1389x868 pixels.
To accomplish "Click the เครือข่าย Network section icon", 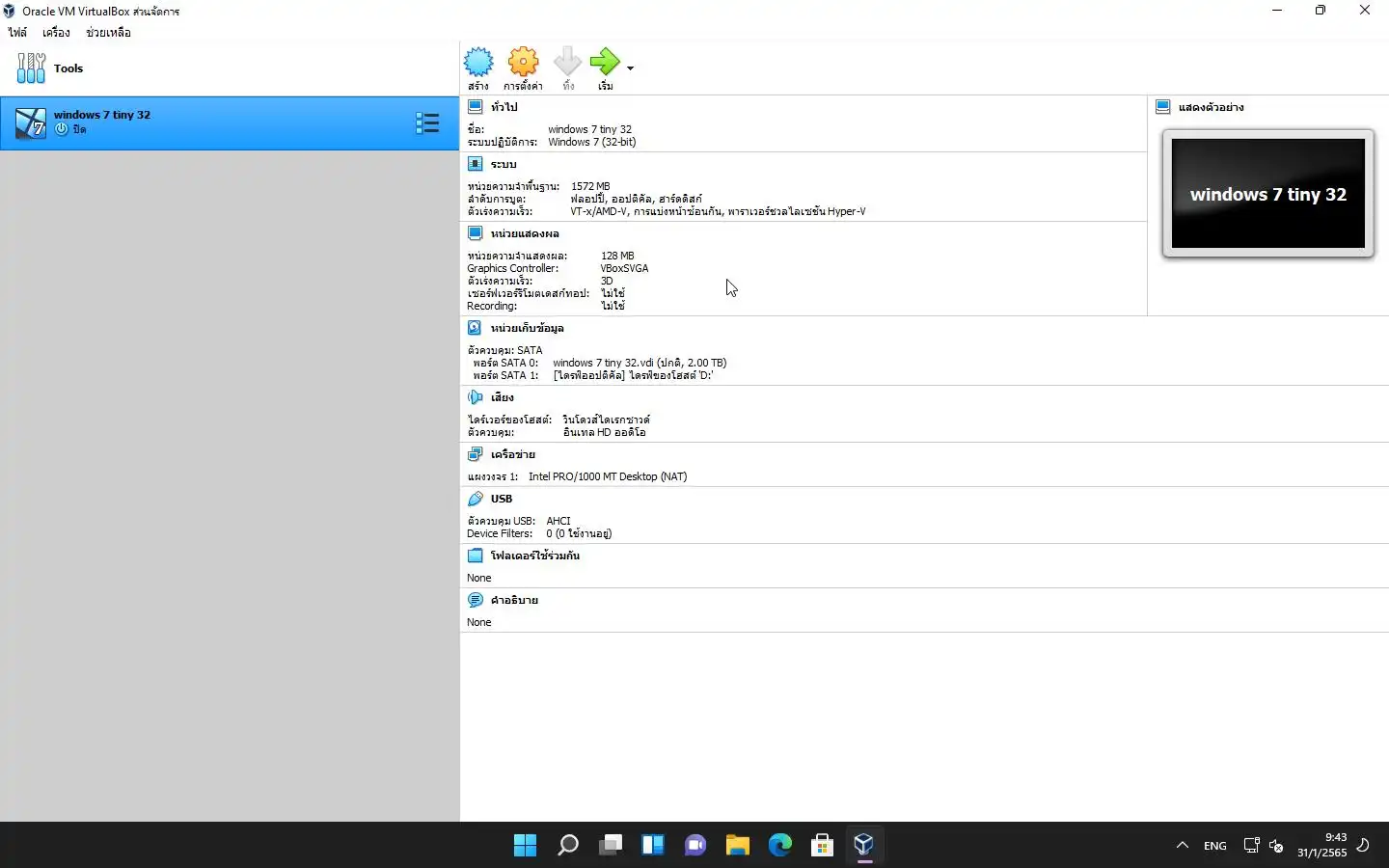I will tap(475, 454).
